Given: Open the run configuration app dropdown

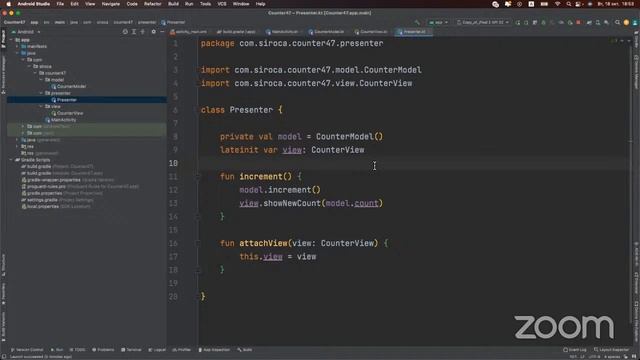Looking at the screenshot, I should (438, 22).
